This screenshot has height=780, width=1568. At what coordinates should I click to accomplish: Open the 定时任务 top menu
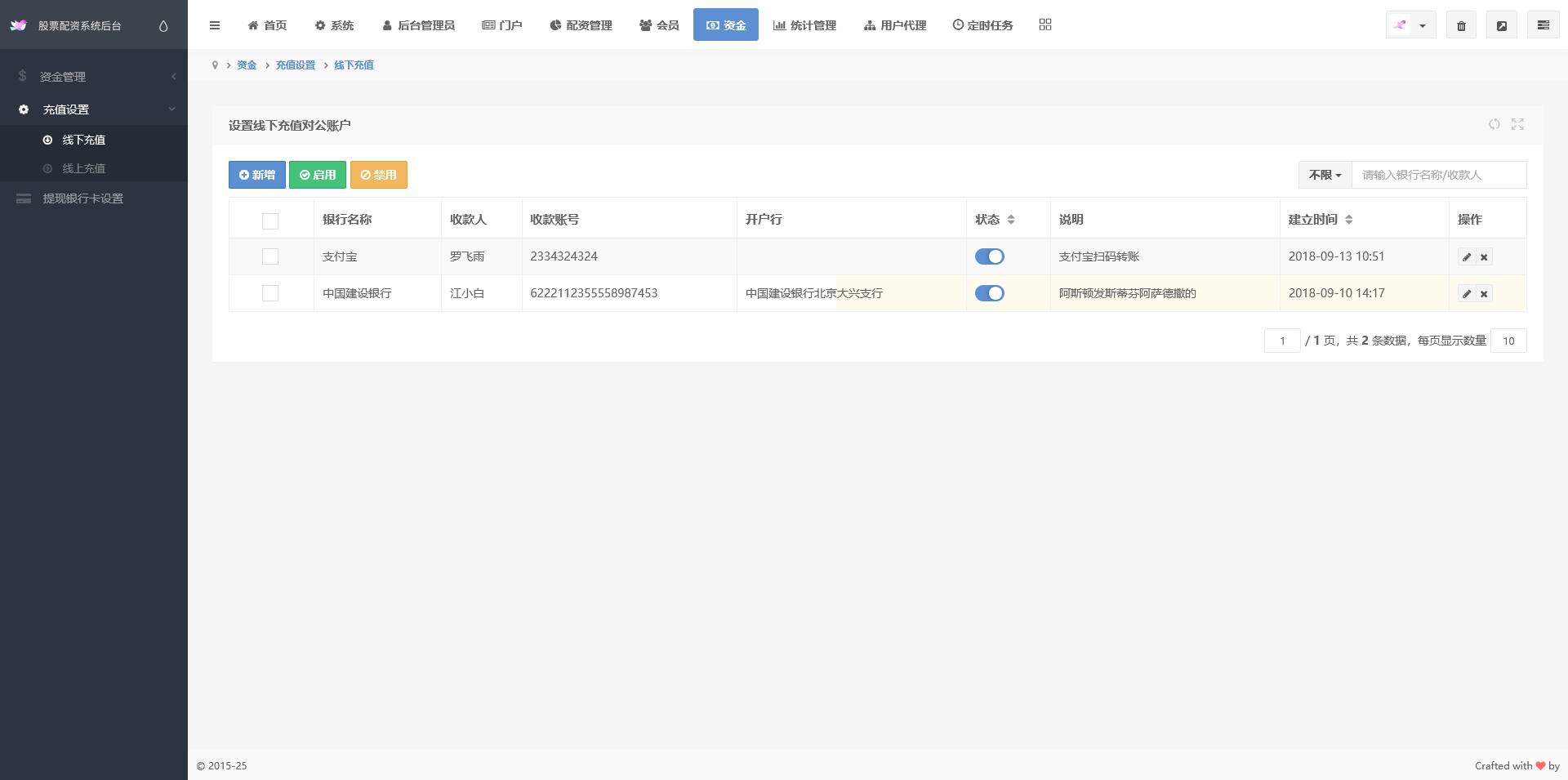982,25
